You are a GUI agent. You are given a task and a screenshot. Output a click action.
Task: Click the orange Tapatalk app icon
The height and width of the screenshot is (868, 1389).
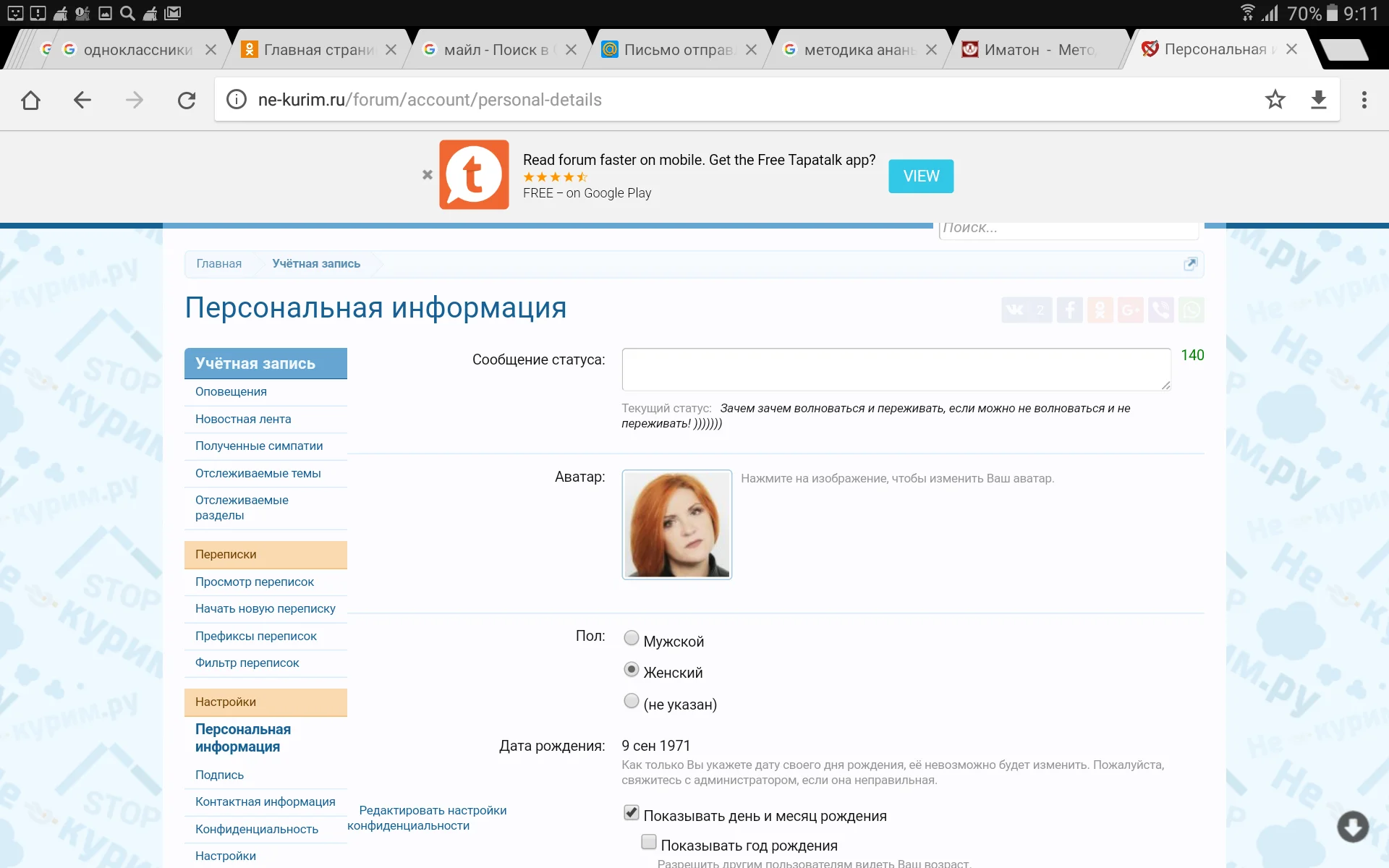point(475,174)
